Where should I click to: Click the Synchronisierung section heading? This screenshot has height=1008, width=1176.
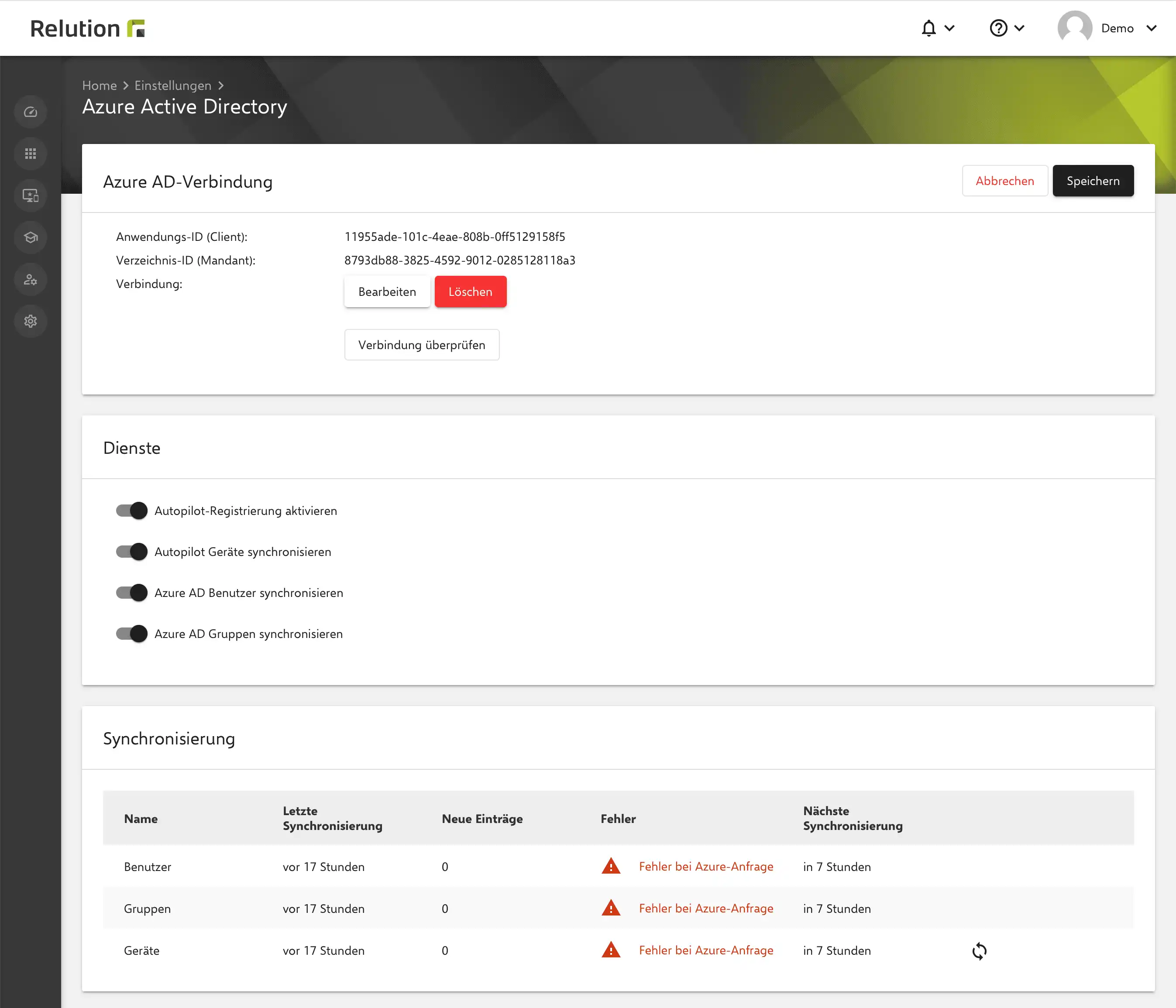pos(168,739)
